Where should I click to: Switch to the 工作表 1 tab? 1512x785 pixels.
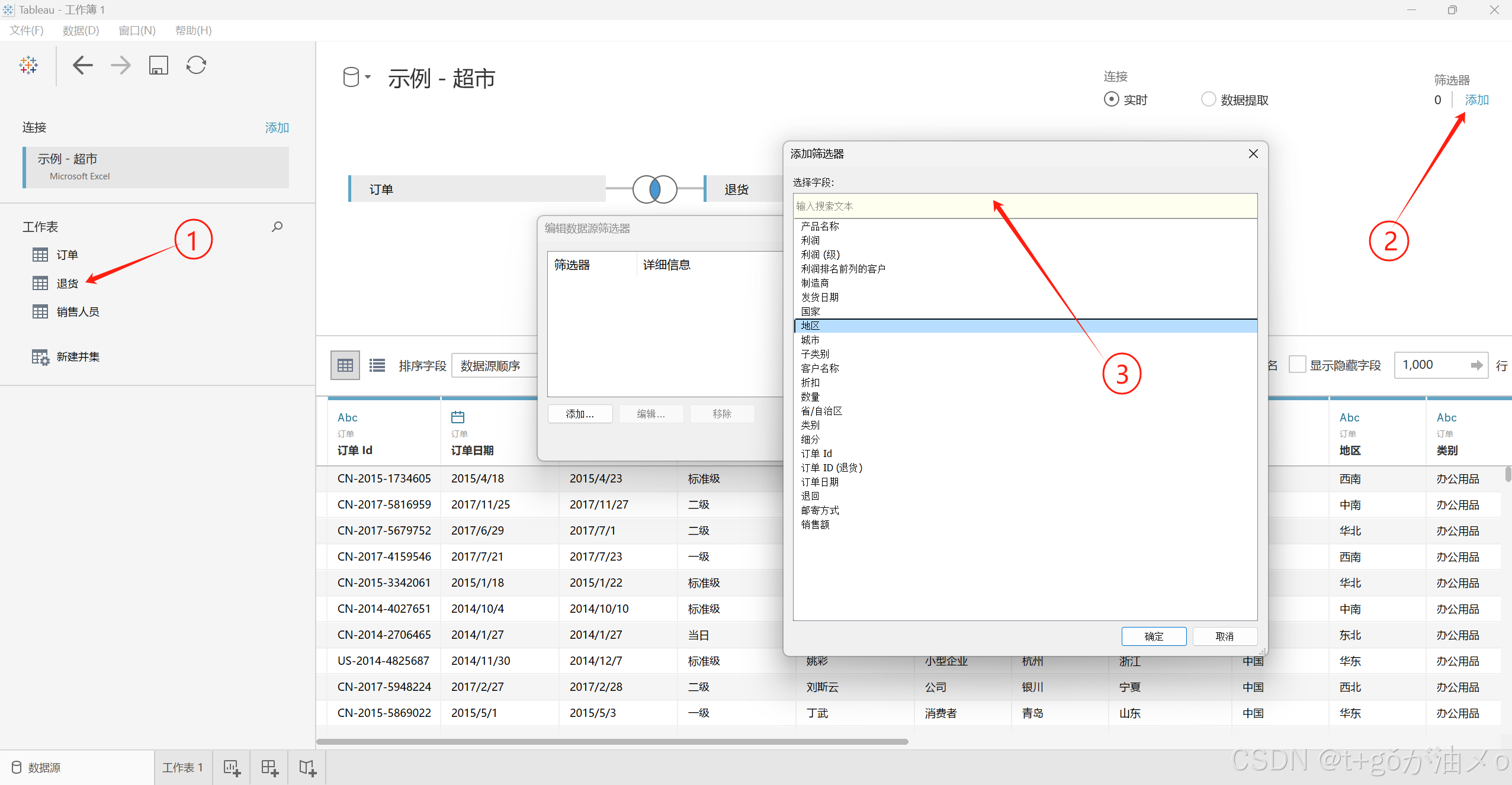click(182, 768)
